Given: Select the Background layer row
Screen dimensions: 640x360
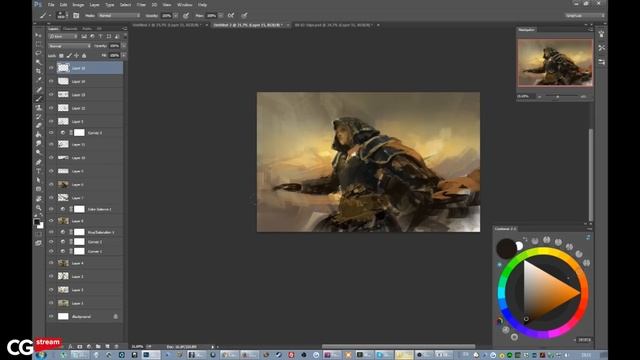Looking at the screenshot, I should tap(85, 316).
